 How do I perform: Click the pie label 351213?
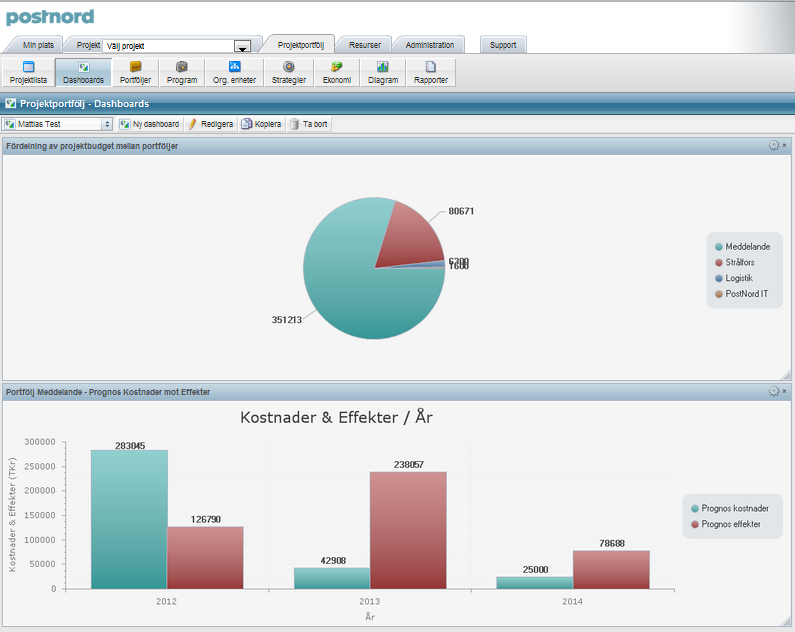tap(286, 320)
